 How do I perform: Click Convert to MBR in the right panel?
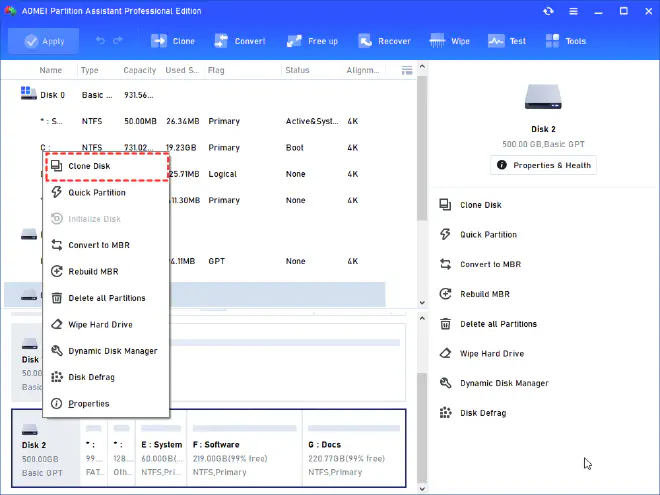pos(490,264)
